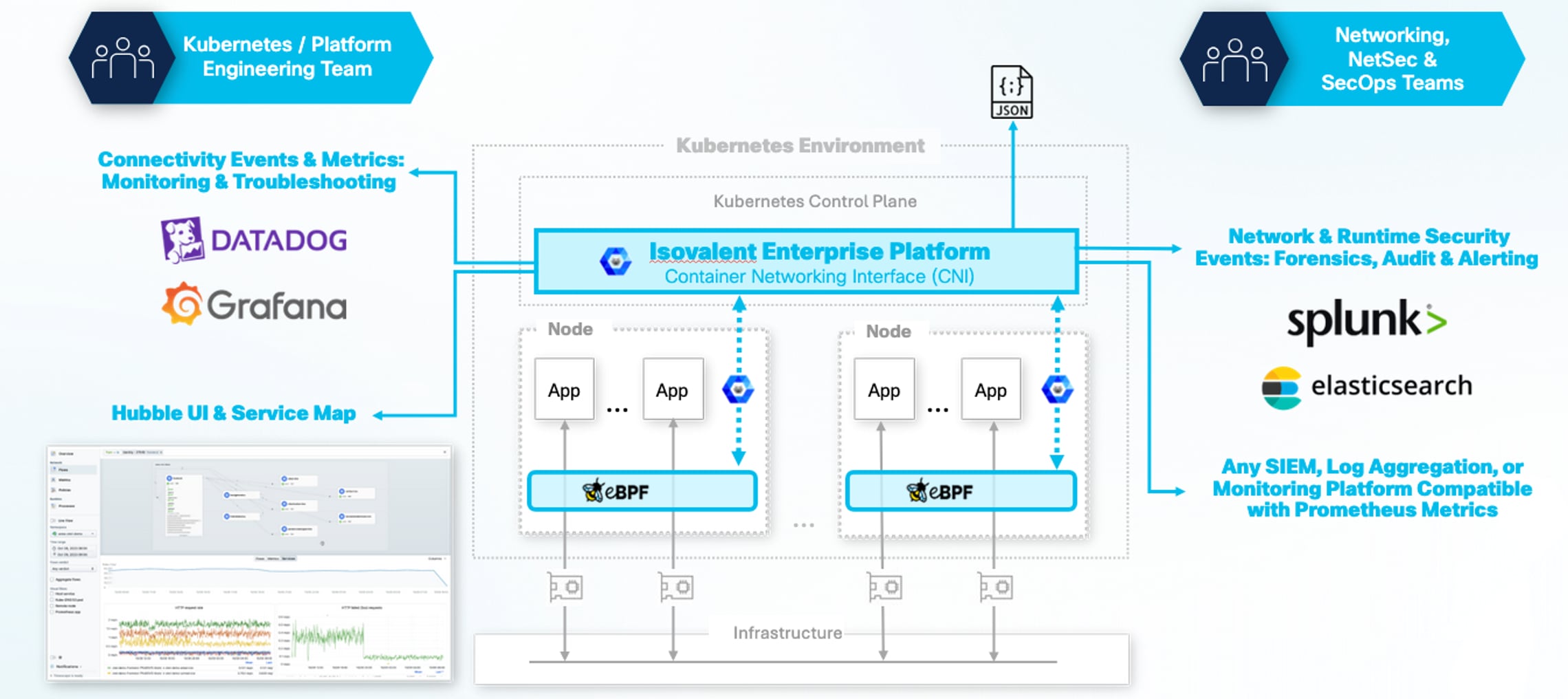Click the "Network & Runtime Security Events" heading
This screenshot has width=1568, height=699.
point(1366,247)
